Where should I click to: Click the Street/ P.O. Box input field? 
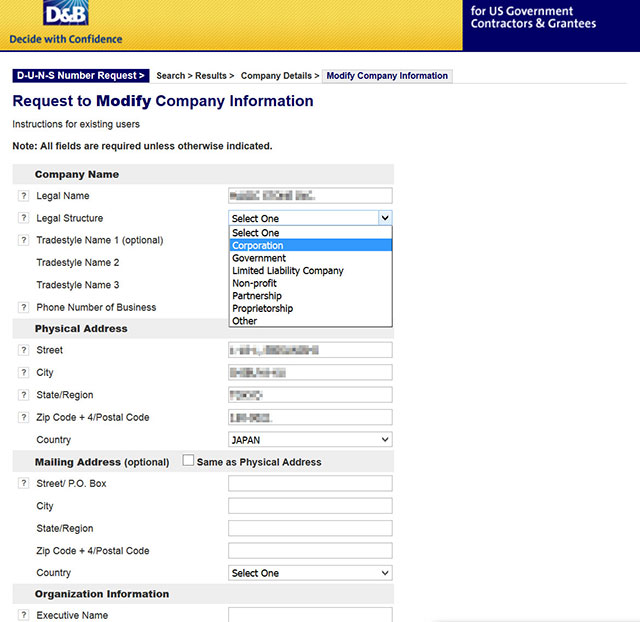point(310,483)
